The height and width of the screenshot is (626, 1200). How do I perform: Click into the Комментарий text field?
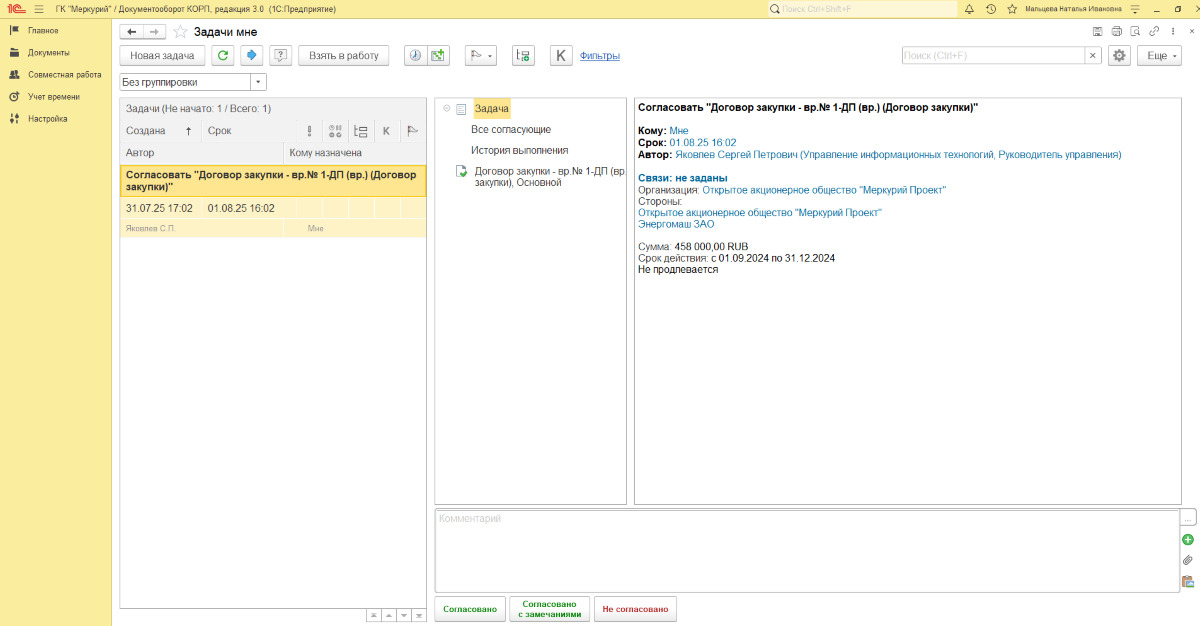(805, 550)
